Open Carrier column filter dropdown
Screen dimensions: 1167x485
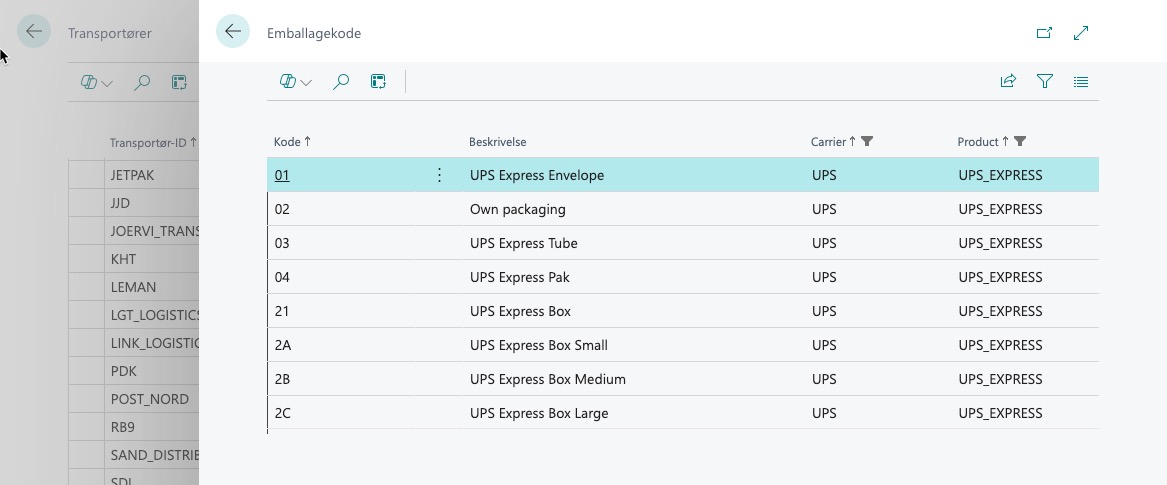(867, 142)
